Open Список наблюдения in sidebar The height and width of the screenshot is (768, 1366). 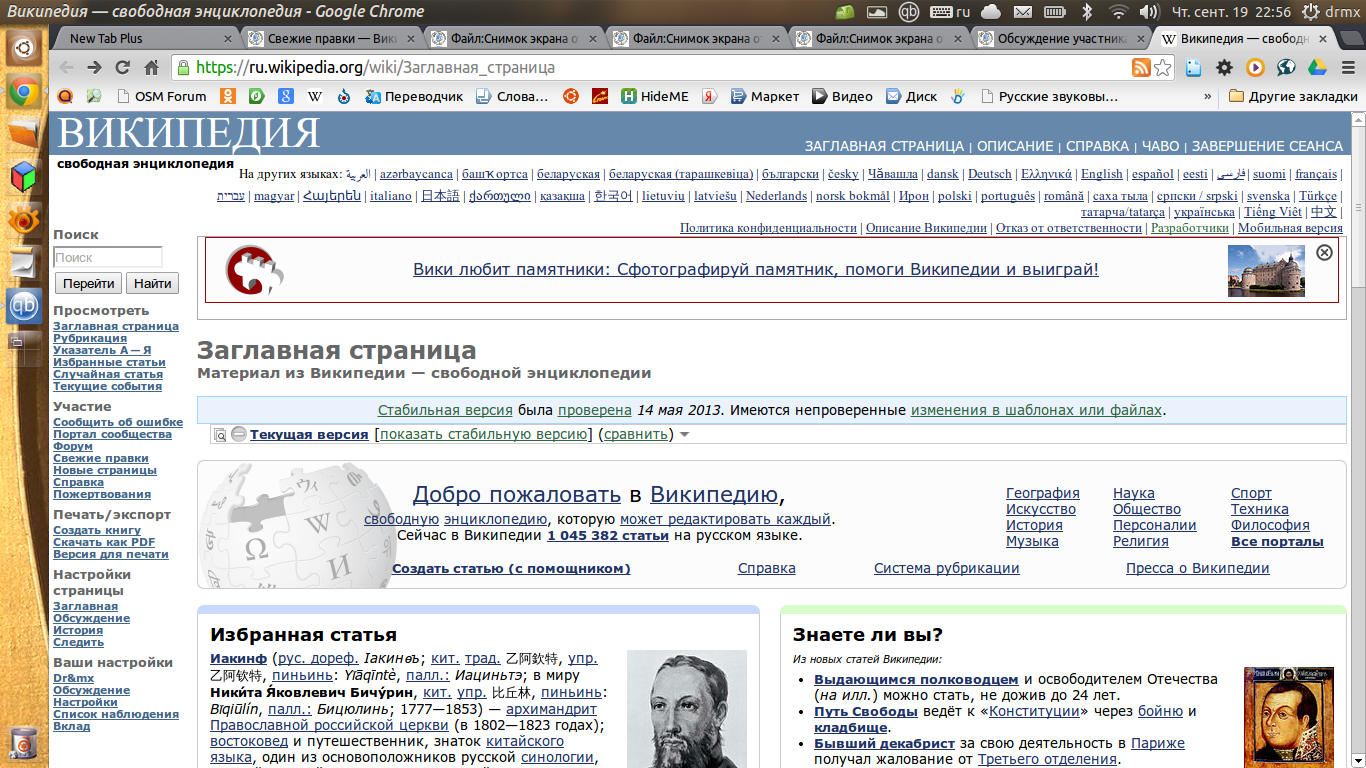116,714
